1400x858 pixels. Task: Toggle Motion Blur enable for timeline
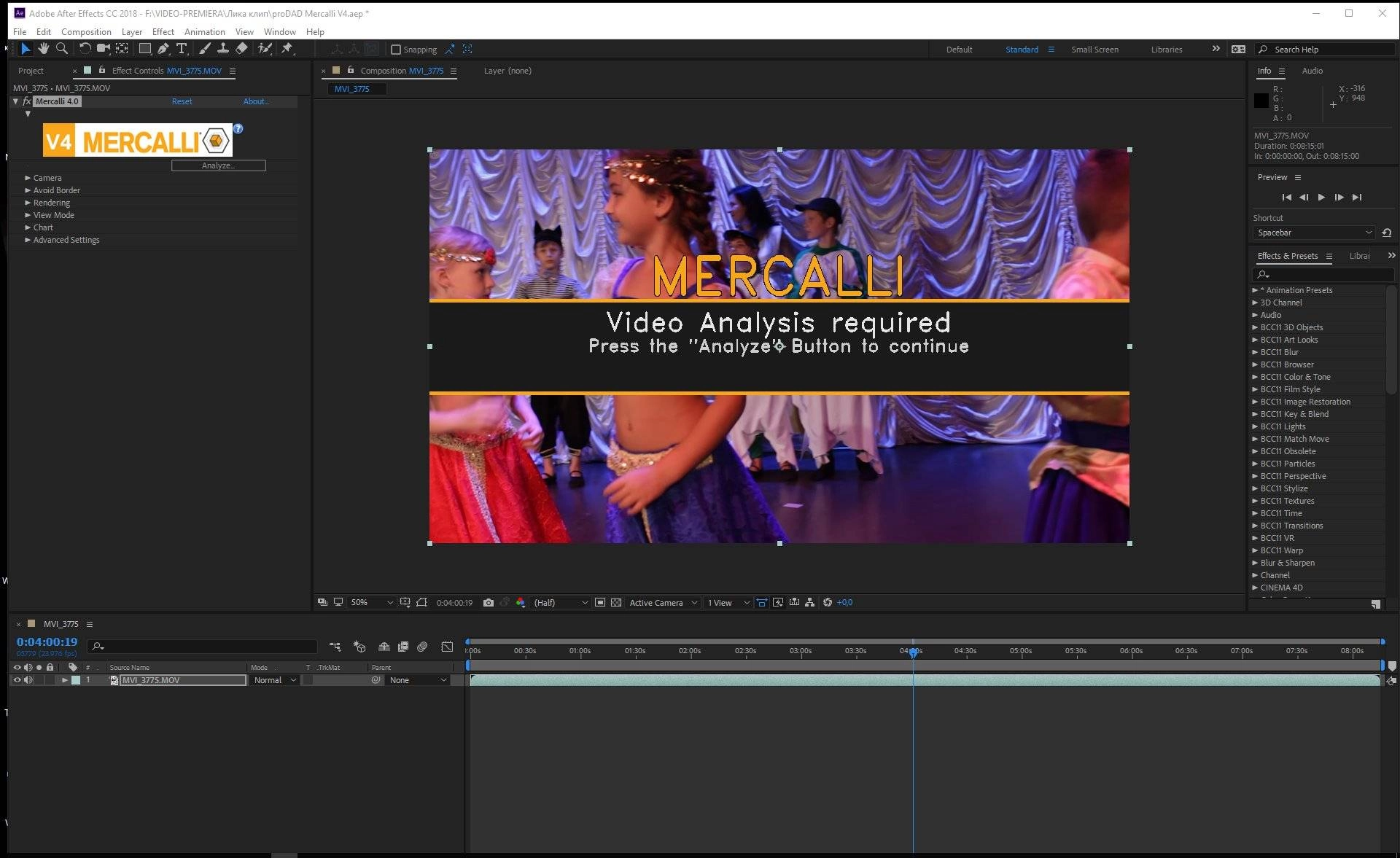coord(422,647)
